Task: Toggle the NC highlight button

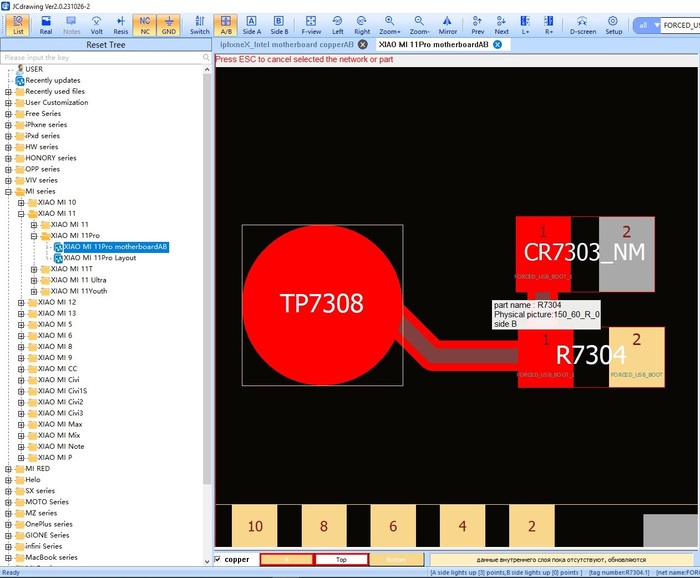Action: (145, 24)
